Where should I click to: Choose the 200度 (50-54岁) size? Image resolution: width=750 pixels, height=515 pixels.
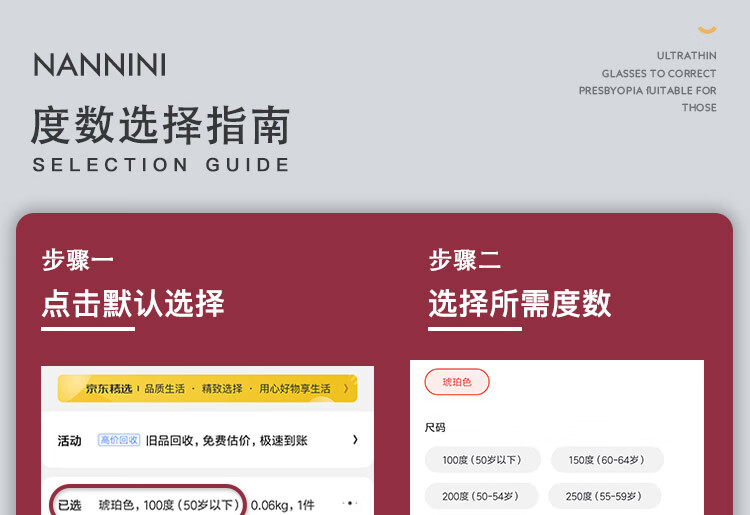click(482, 496)
